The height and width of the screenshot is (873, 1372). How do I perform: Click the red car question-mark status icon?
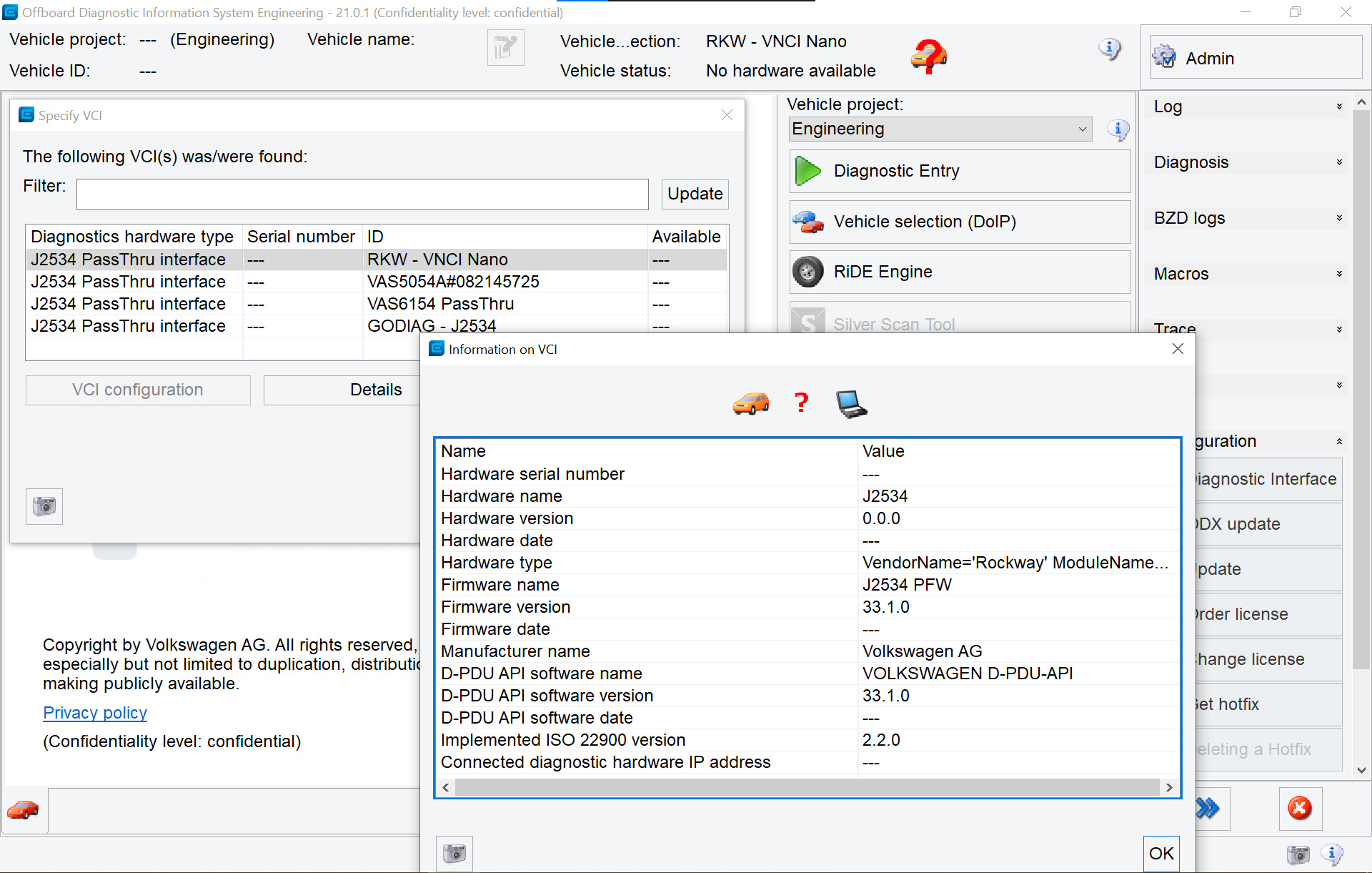(928, 56)
